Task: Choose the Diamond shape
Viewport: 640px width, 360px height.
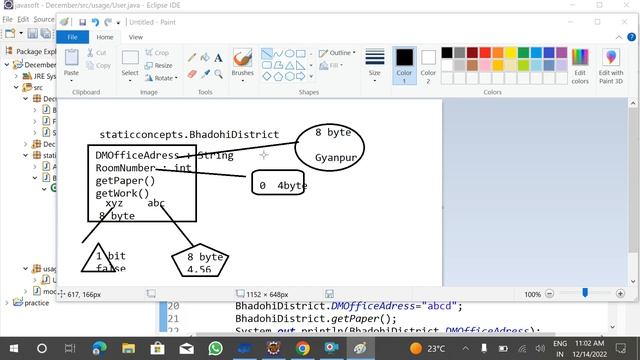Action: click(267, 76)
